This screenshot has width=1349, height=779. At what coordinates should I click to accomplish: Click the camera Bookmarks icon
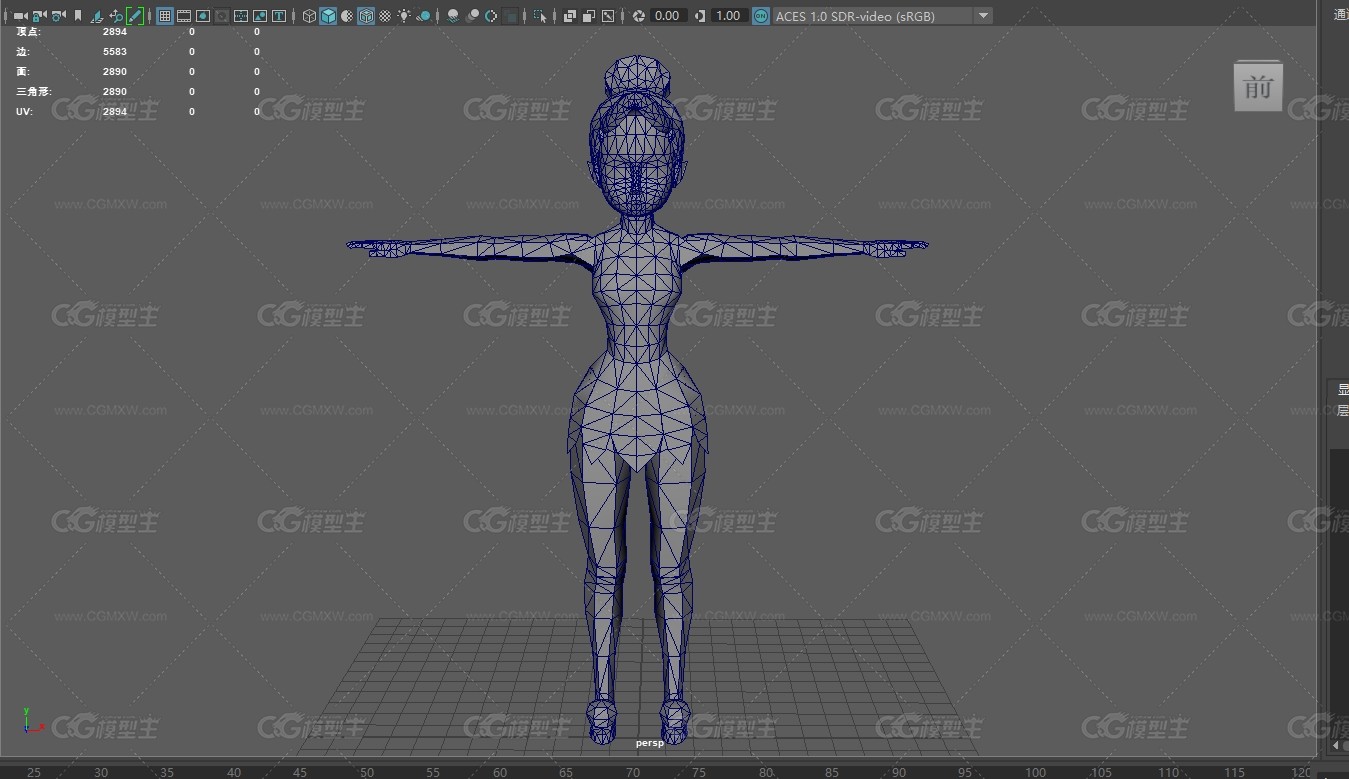point(78,16)
